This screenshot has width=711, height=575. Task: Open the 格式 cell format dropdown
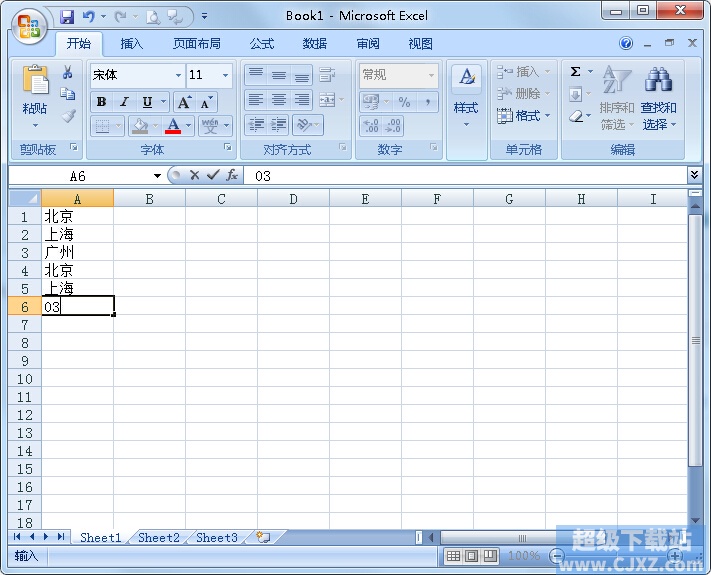pyautogui.click(x=523, y=116)
